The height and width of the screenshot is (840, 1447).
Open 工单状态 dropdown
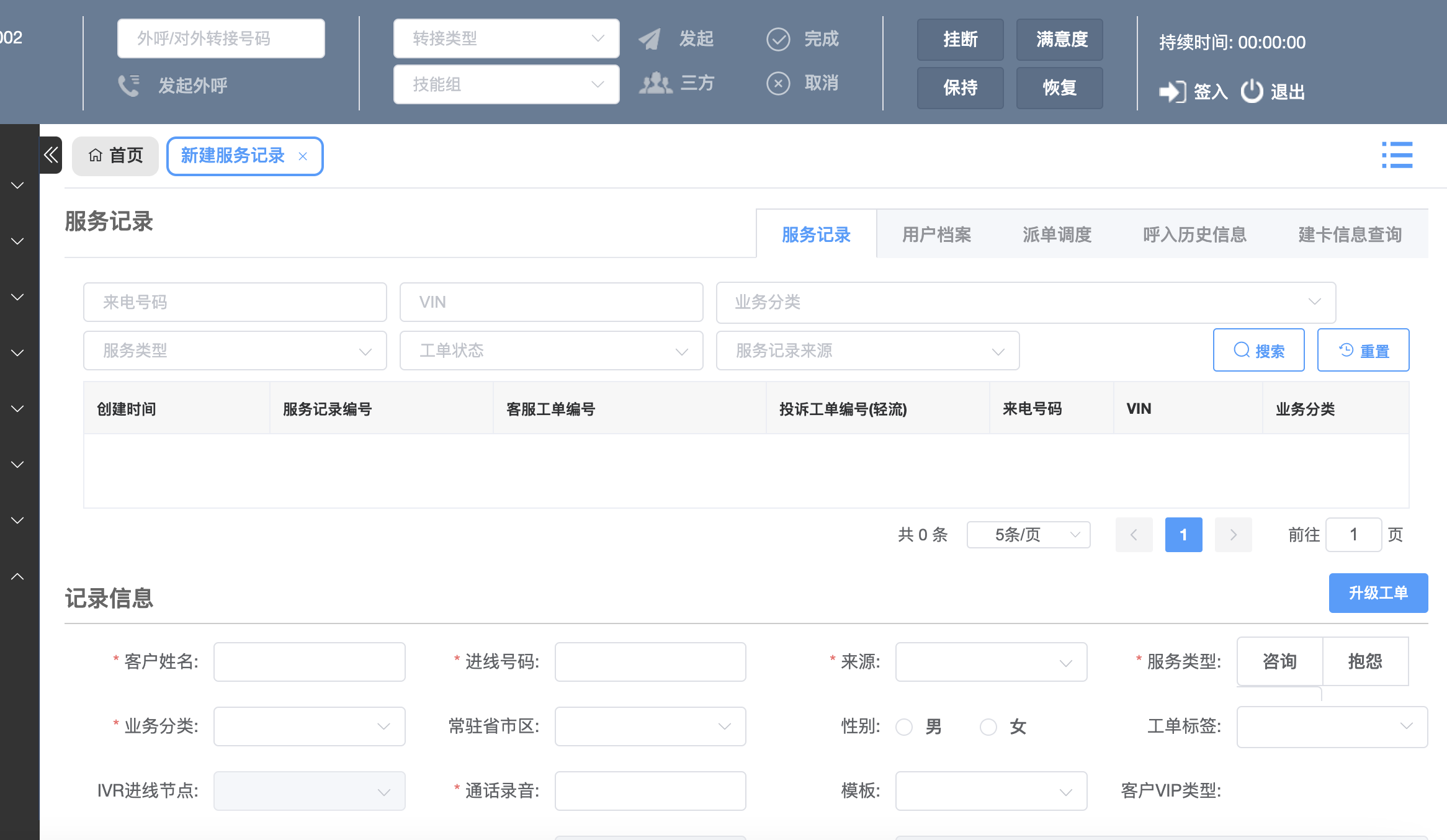pos(552,351)
